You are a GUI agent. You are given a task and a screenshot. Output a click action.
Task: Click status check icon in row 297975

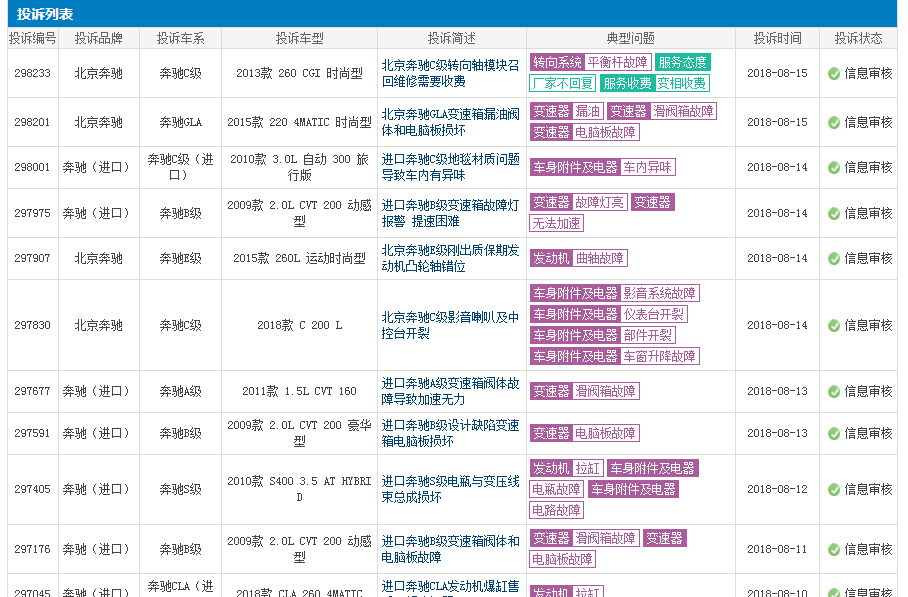click(x=834, y=213)
